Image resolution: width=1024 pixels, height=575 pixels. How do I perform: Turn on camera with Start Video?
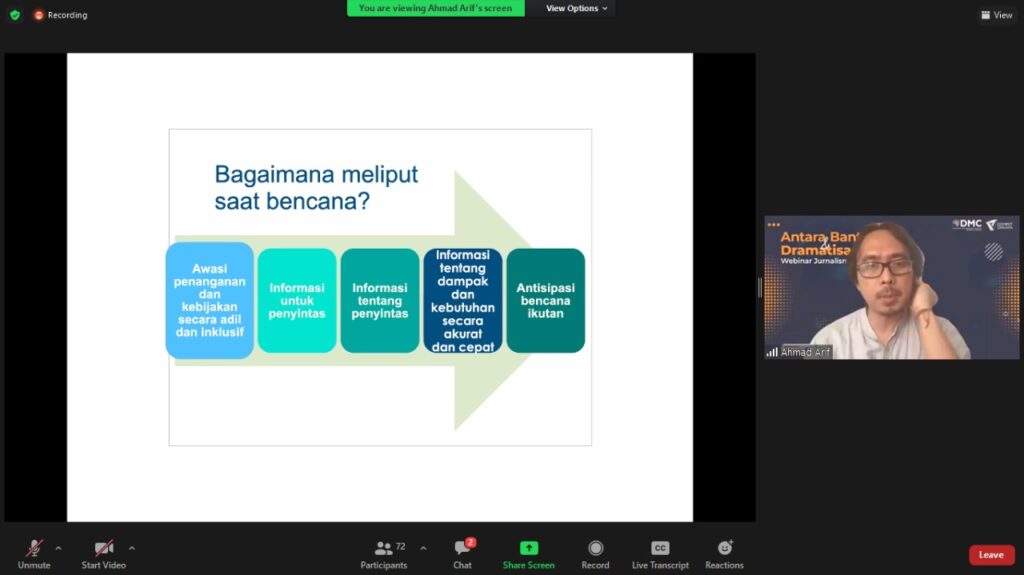coord(104,549)
